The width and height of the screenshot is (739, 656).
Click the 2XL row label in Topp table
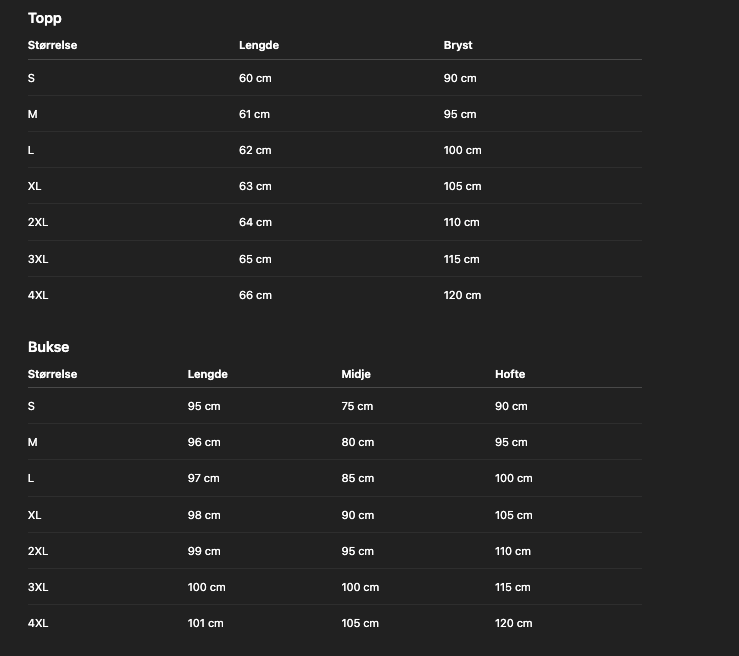pos(38,222)
